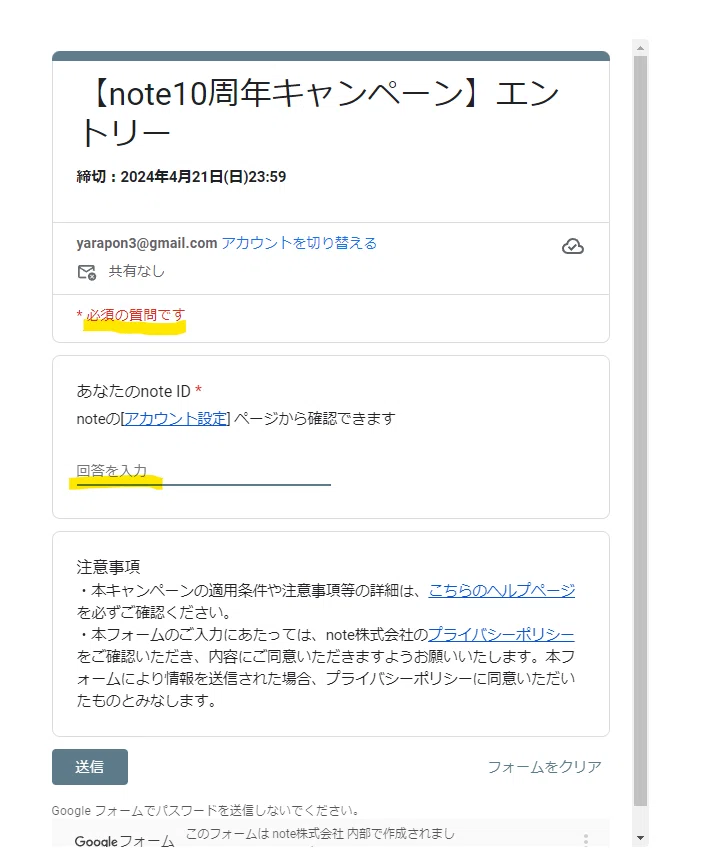Viewport: 701px width, 863px height.
Task: Click the vertical scrollbar thumb
Action: pos(640,431)
